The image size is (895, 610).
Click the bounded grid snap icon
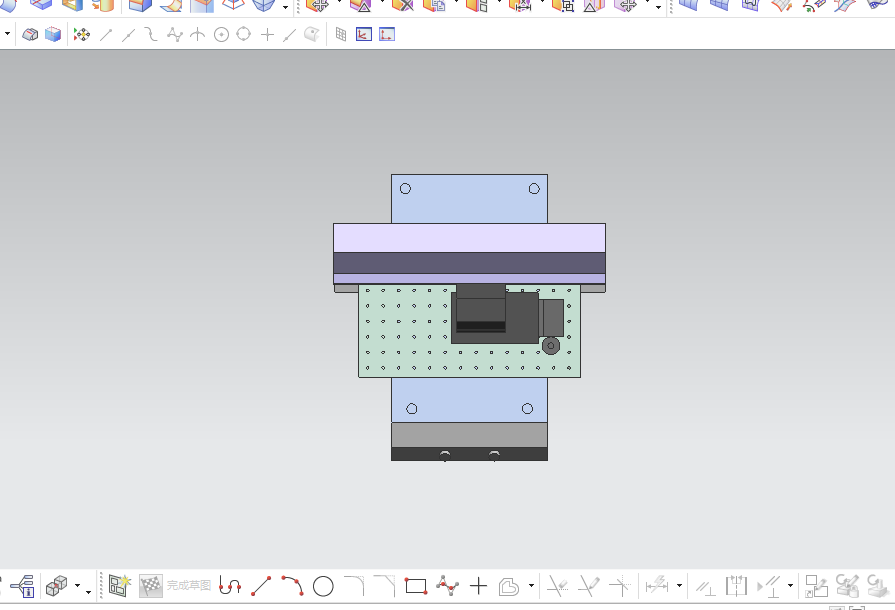(341, 34)
